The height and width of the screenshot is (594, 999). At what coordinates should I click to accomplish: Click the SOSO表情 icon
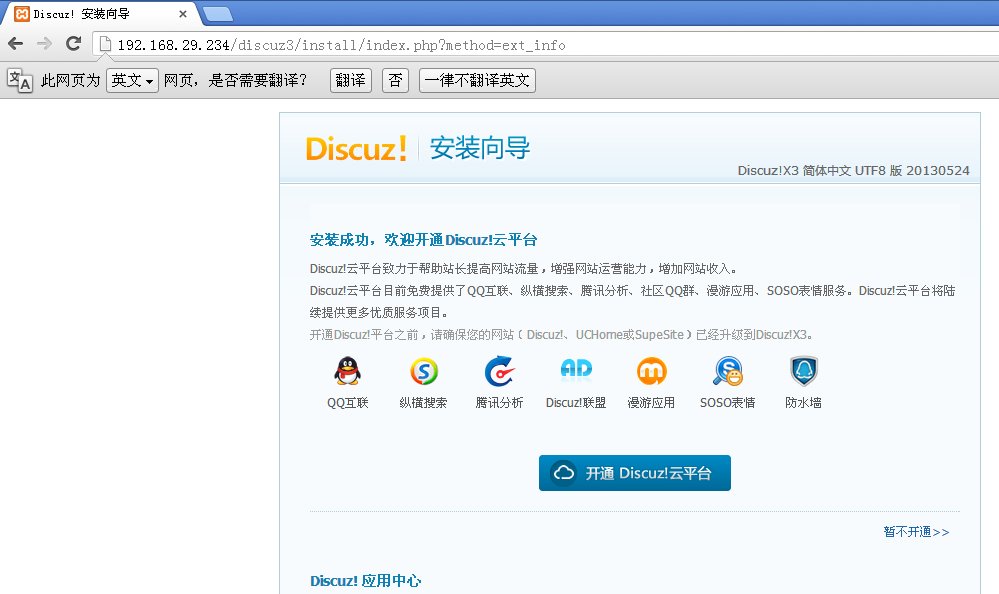(728, 371)
